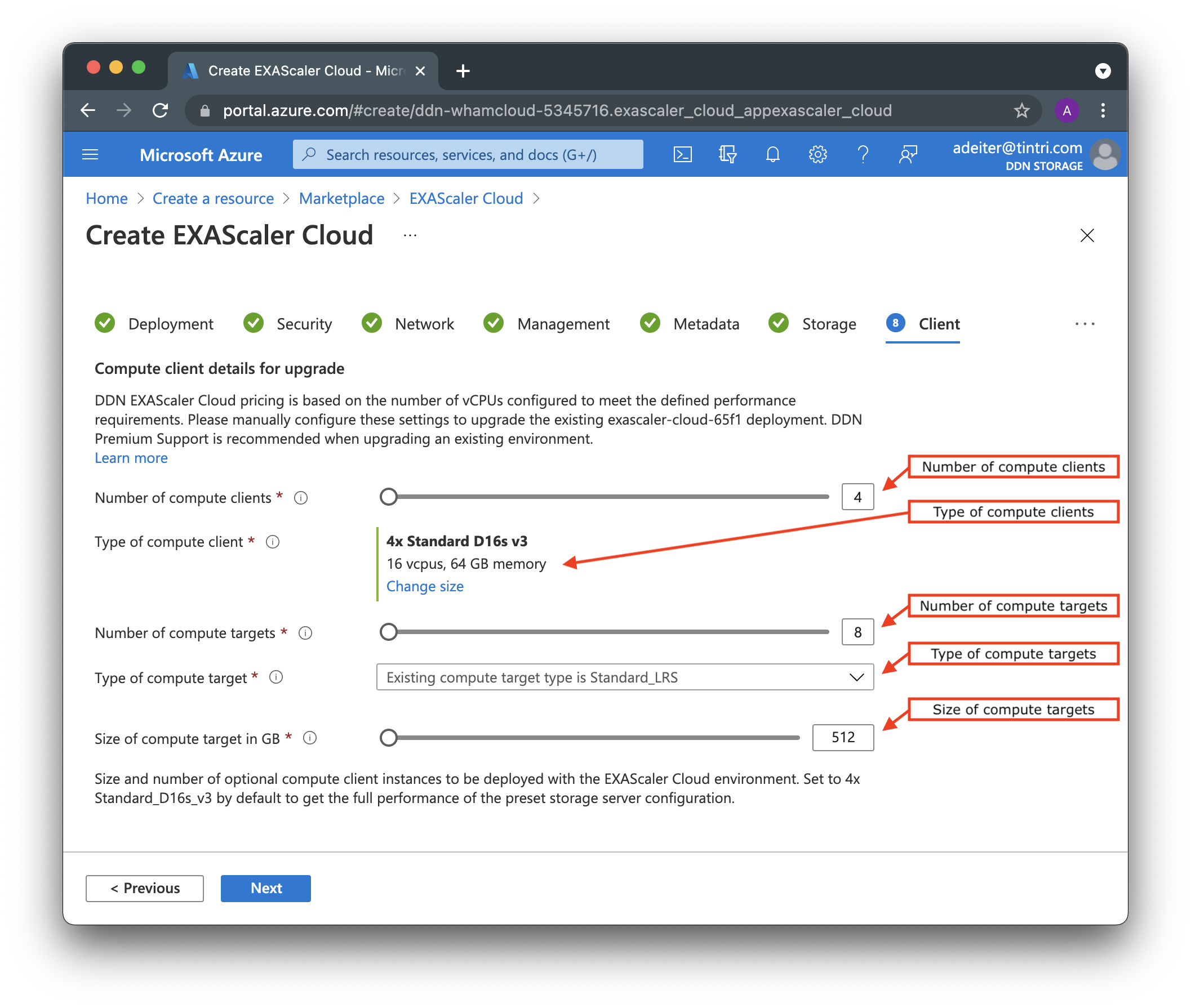Switch to the Network step
1191x1008 pixels.
click(408, 324)
